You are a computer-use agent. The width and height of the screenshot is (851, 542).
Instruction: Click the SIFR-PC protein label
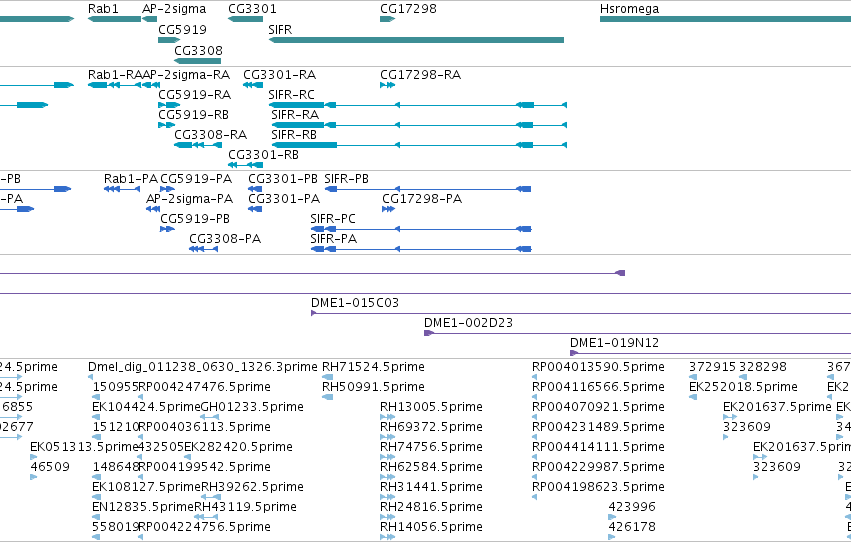[333, 219]
